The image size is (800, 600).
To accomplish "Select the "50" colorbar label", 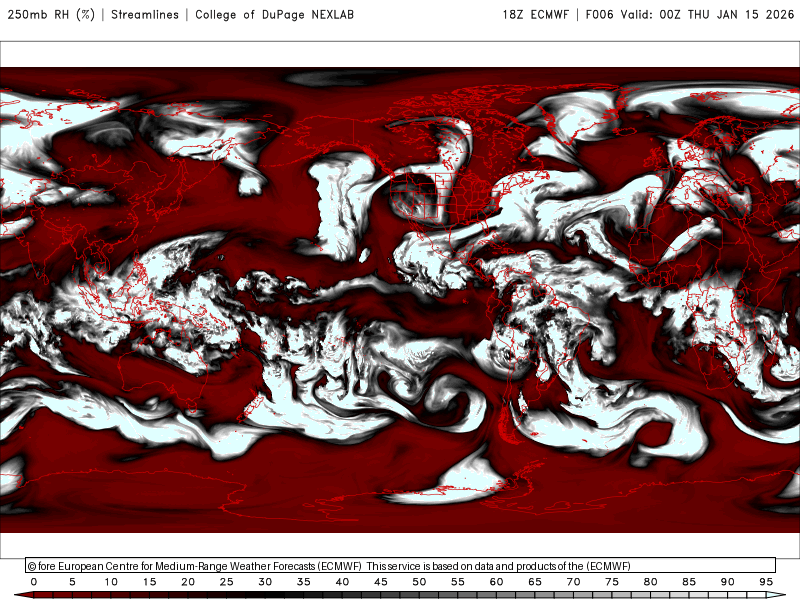I will (419, 582).
